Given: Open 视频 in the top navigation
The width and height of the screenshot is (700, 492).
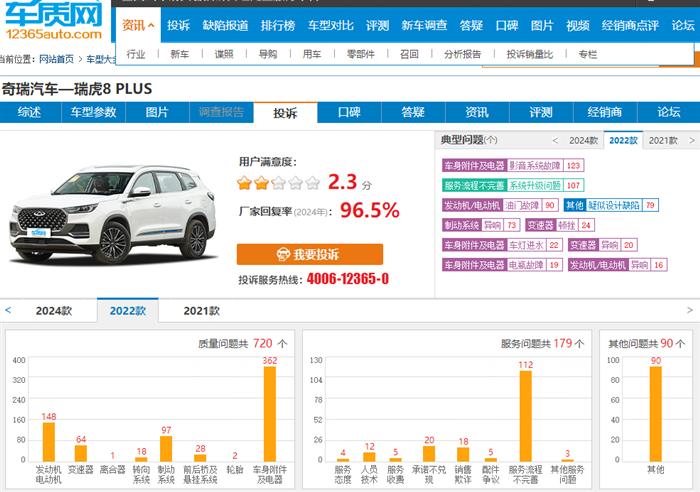Looking at the screenshot, I should click(x=577, y=25).
